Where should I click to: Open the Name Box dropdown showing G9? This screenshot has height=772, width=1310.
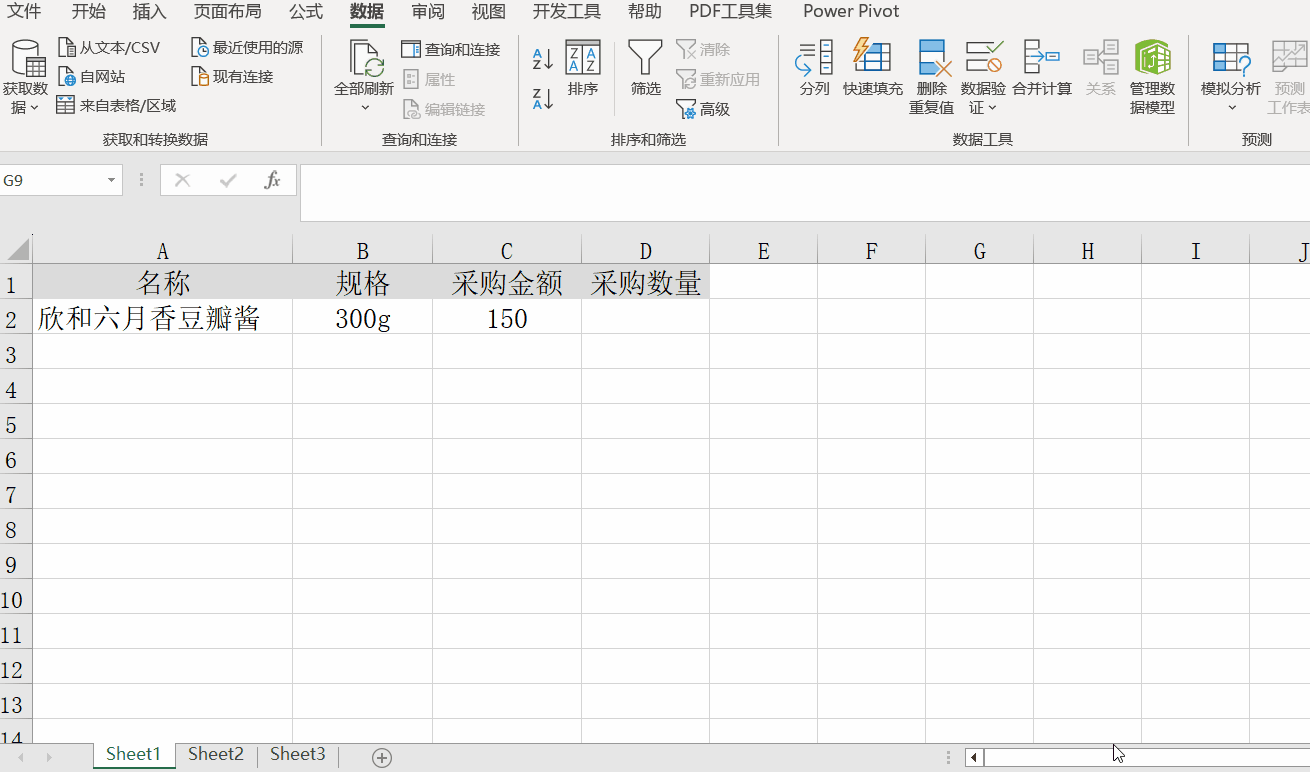(x=110, y=180)
